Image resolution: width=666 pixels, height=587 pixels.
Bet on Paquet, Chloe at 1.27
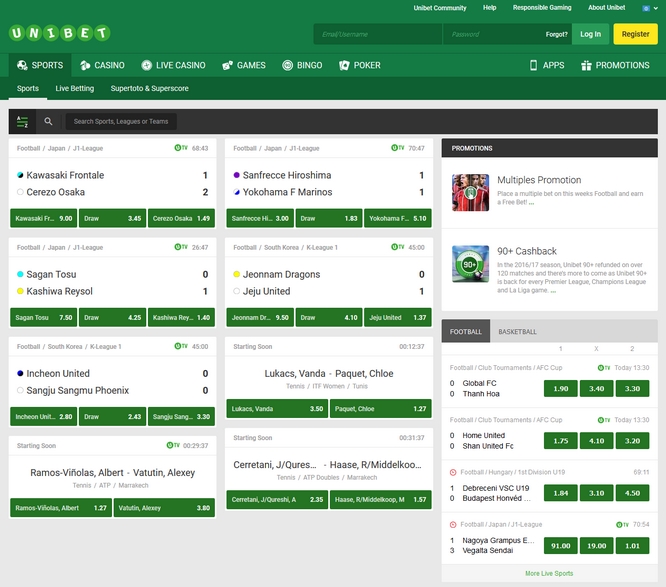pyautogui.click(x=381, y=409)
